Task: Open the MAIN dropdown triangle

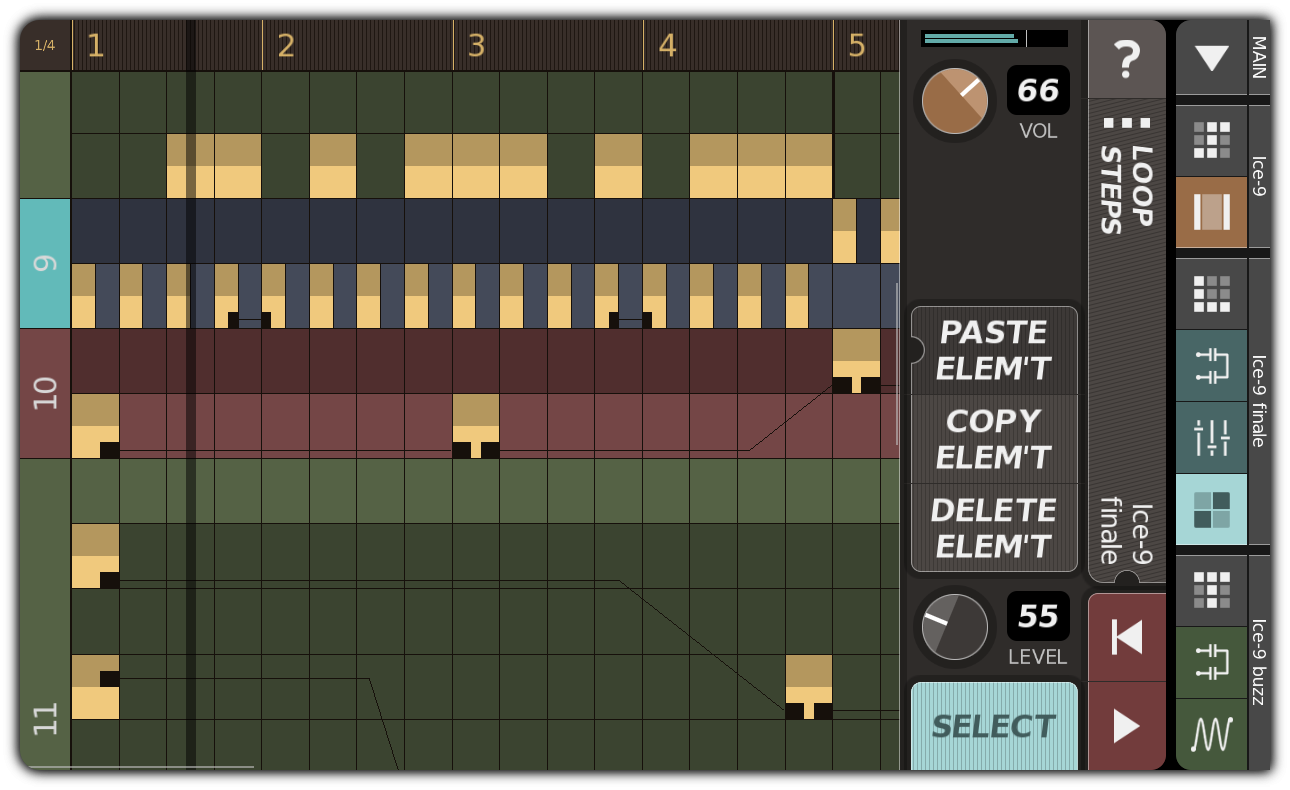Action: [x=1211, y=59]
